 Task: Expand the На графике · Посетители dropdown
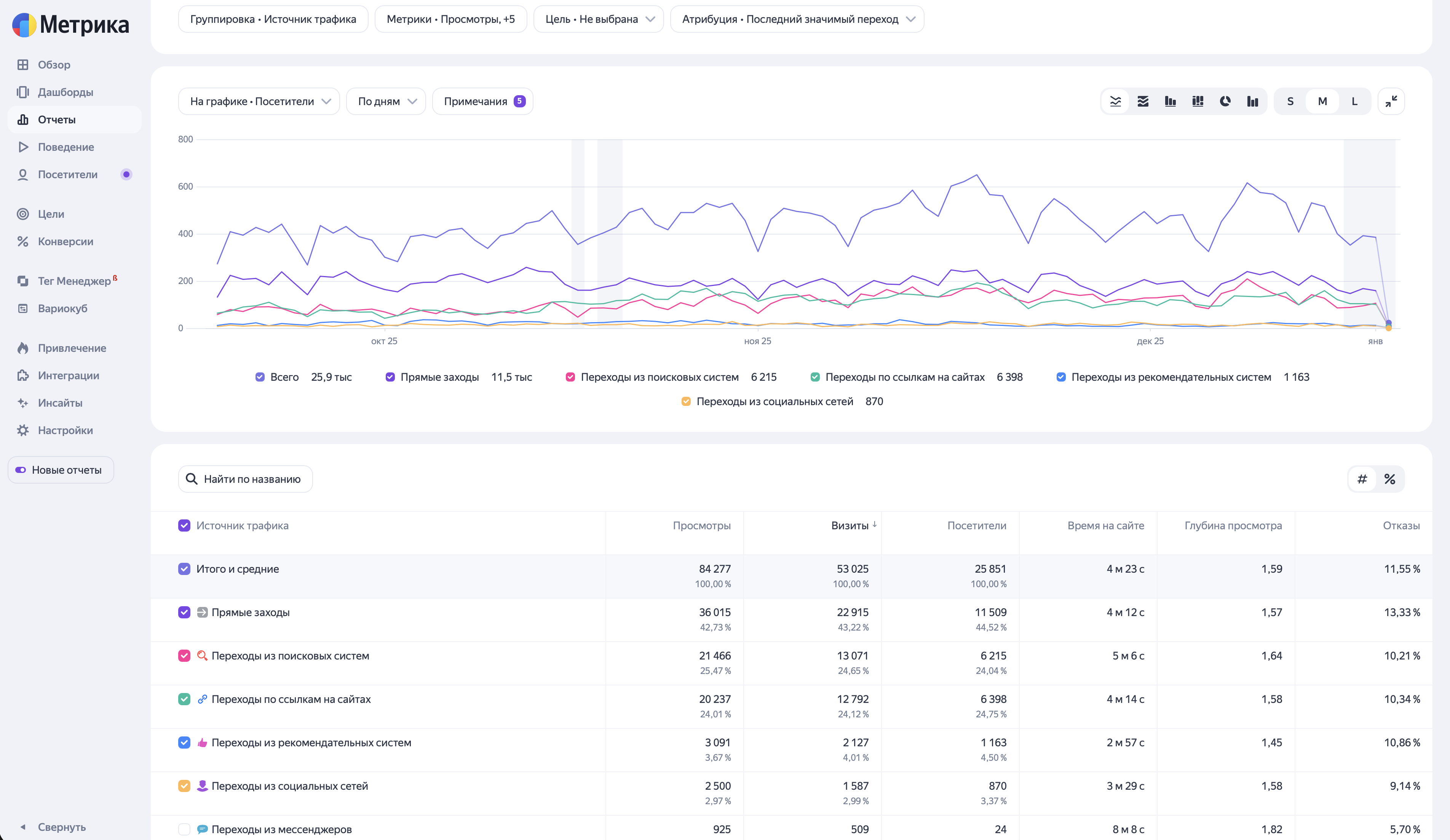coord(259,101)
